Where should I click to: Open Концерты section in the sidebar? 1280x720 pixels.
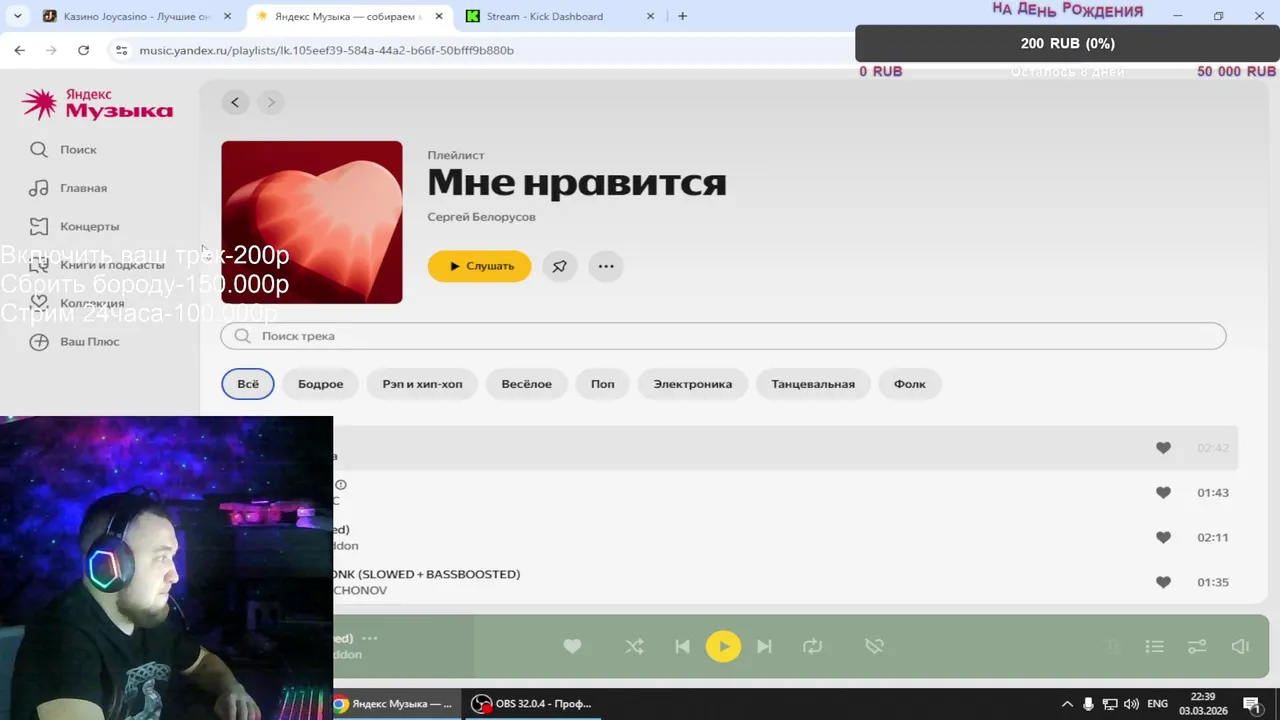tap(75, 226)
